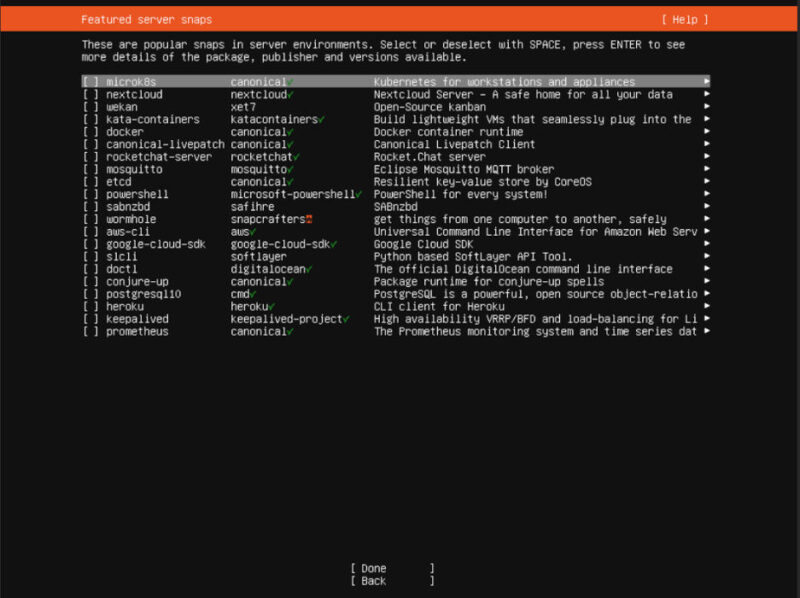Open details for the heroku CLI snap
The height and width of the screenshot is (598, 800).
click(706, 306)
